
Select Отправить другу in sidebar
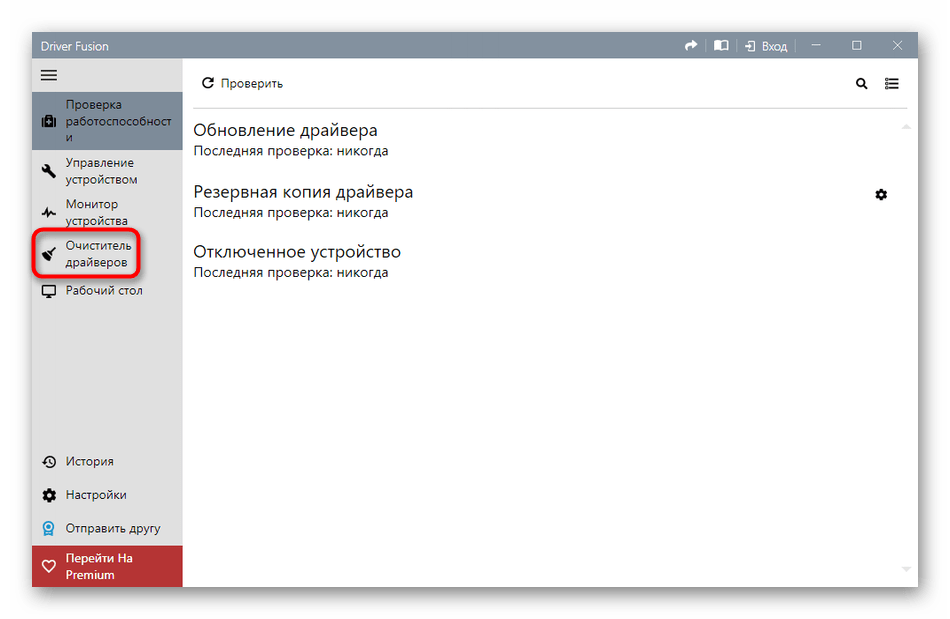tap(105, 527)
